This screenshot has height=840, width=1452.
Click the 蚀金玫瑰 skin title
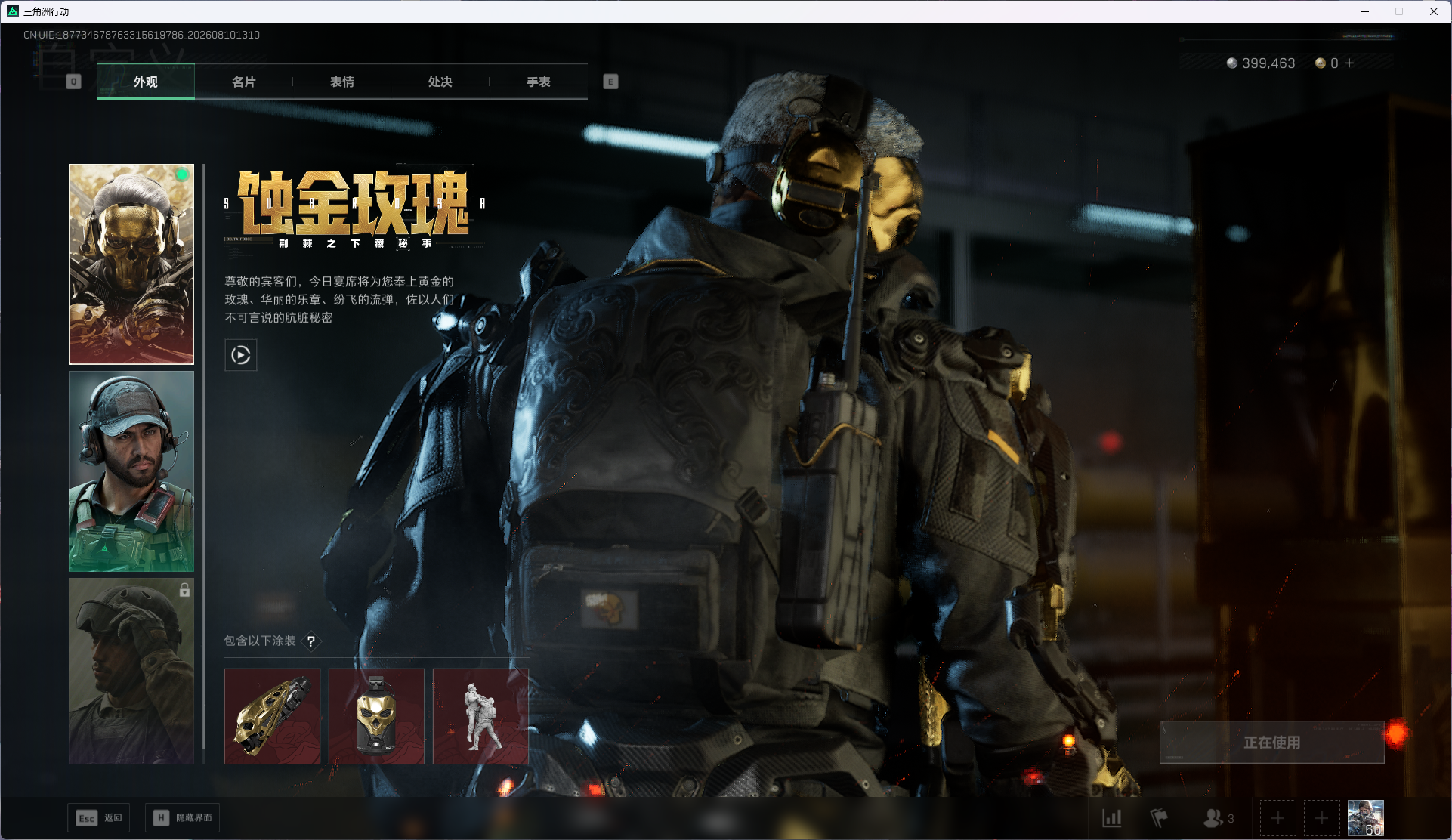354,203
